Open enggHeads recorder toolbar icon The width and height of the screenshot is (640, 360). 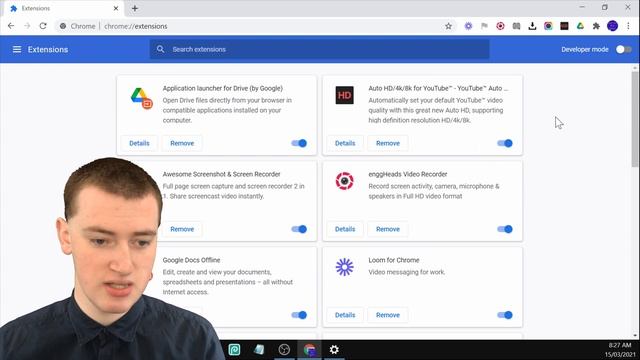(500, 26)
